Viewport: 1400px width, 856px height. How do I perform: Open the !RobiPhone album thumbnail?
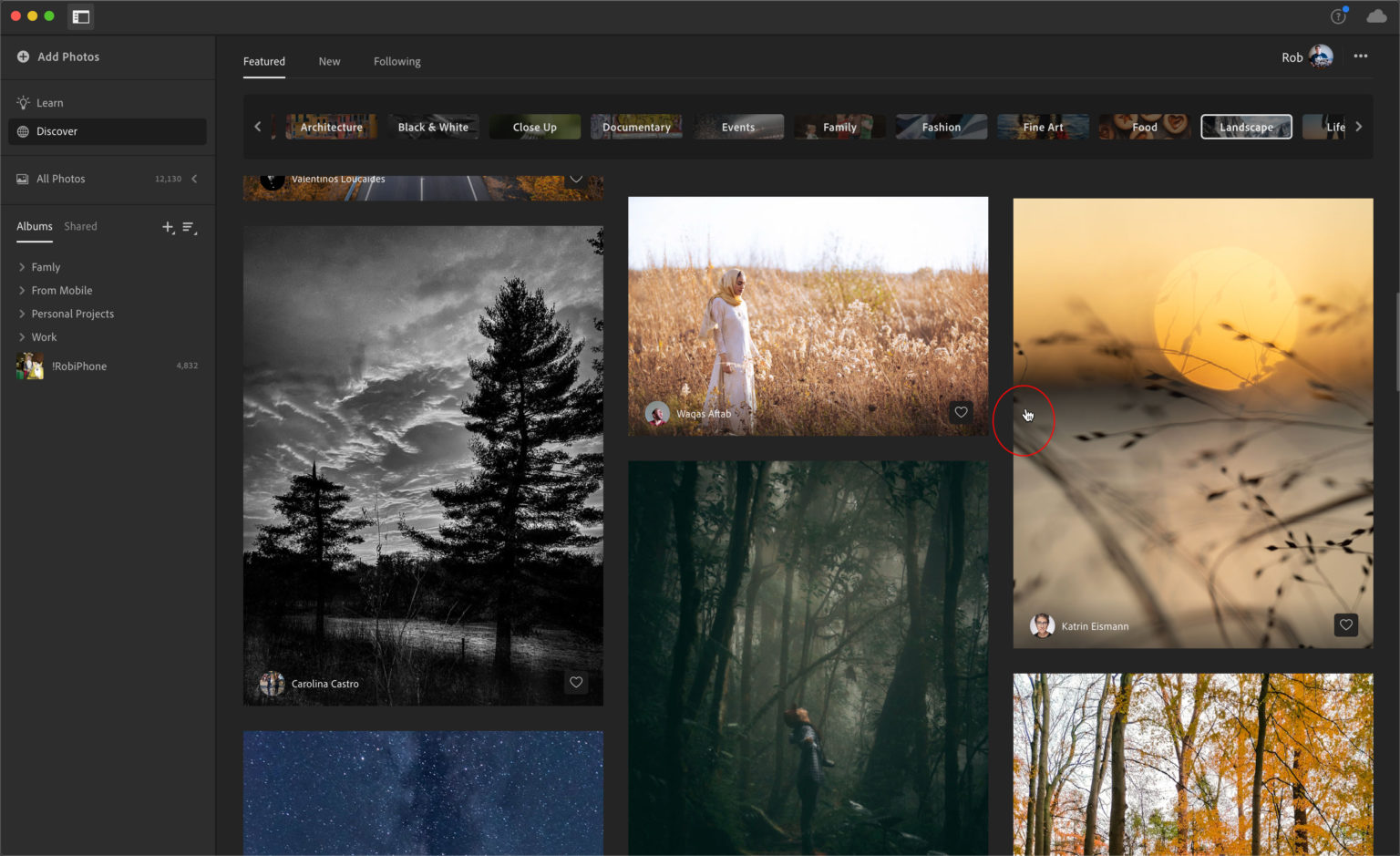click(x=28, y=366)
